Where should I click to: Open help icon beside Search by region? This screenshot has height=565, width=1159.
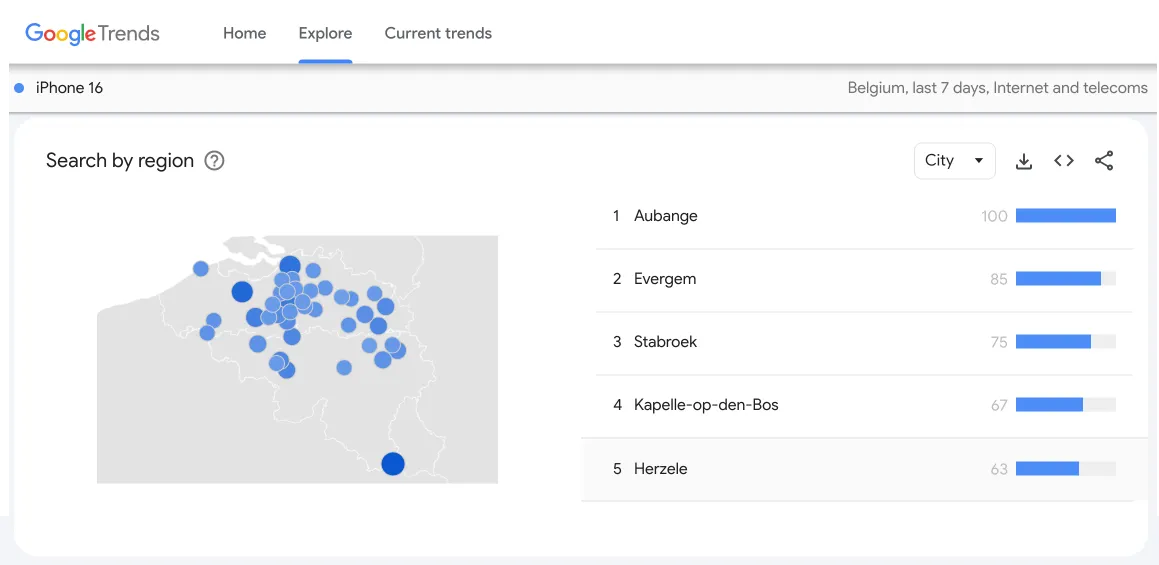coord(214,160)
